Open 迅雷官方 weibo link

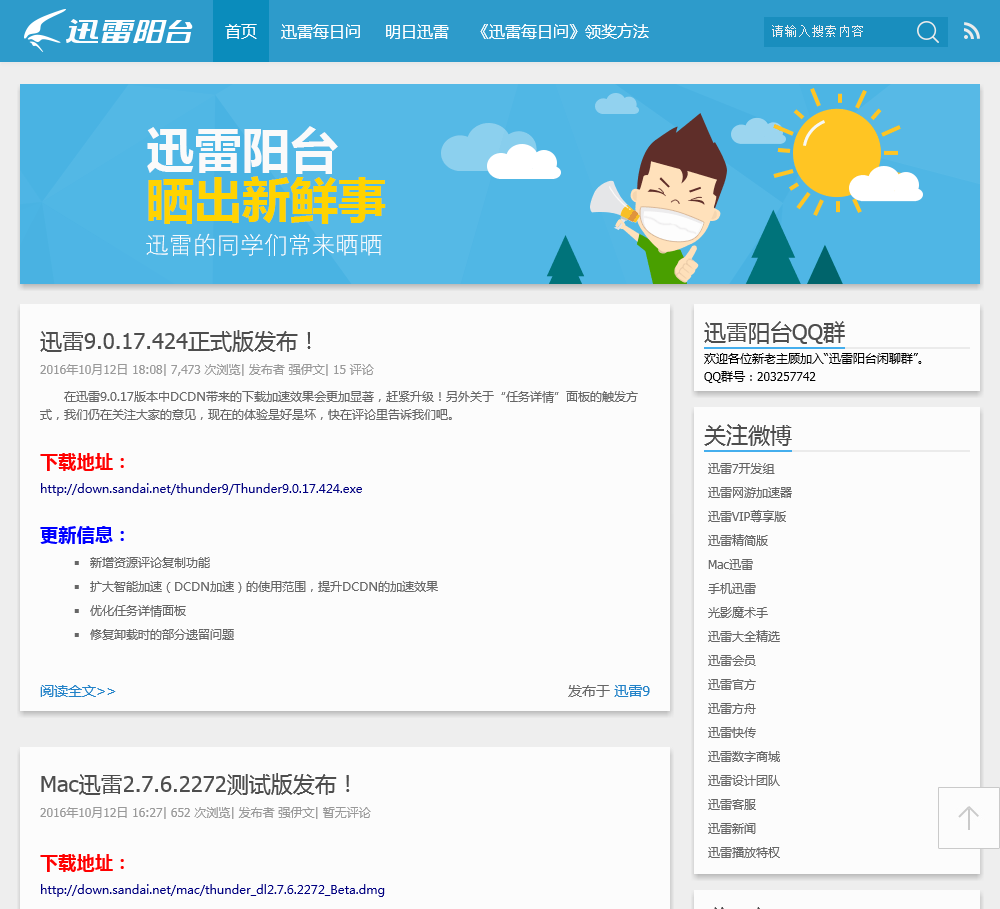[732, 685]
